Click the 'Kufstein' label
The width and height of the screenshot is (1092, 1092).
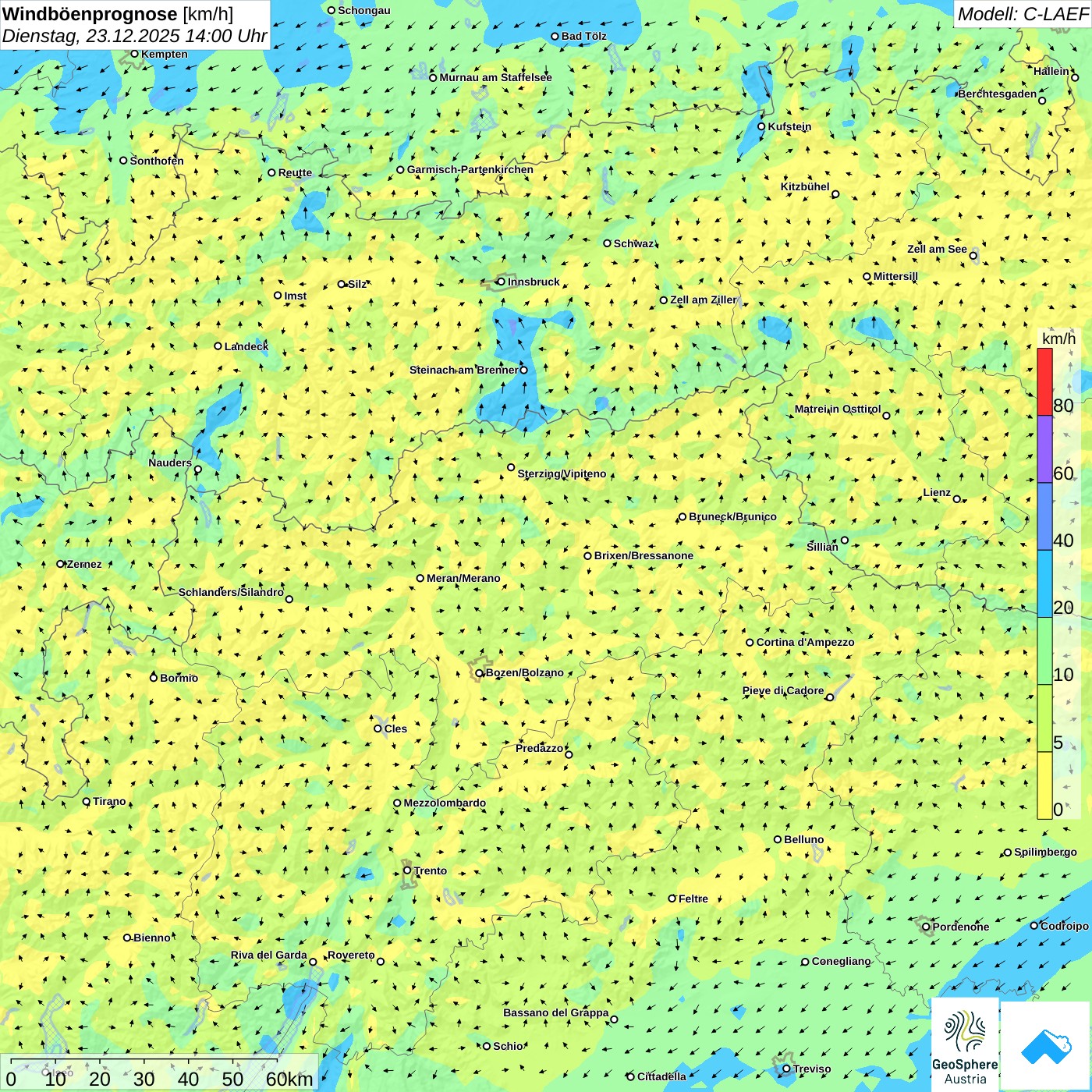(789, 126)
